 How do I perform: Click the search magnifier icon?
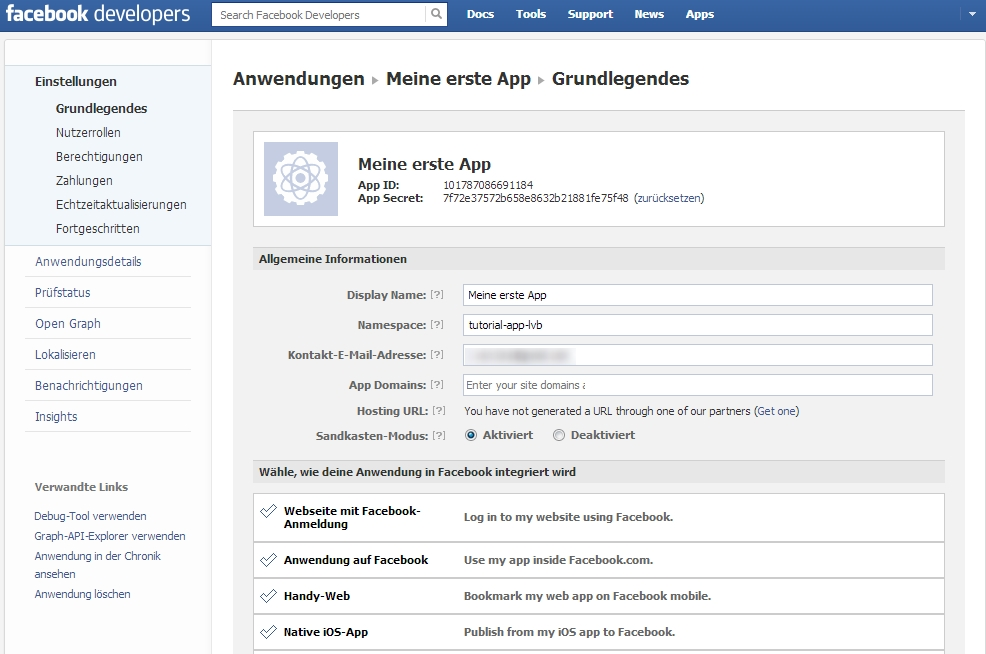coord(436,14)
